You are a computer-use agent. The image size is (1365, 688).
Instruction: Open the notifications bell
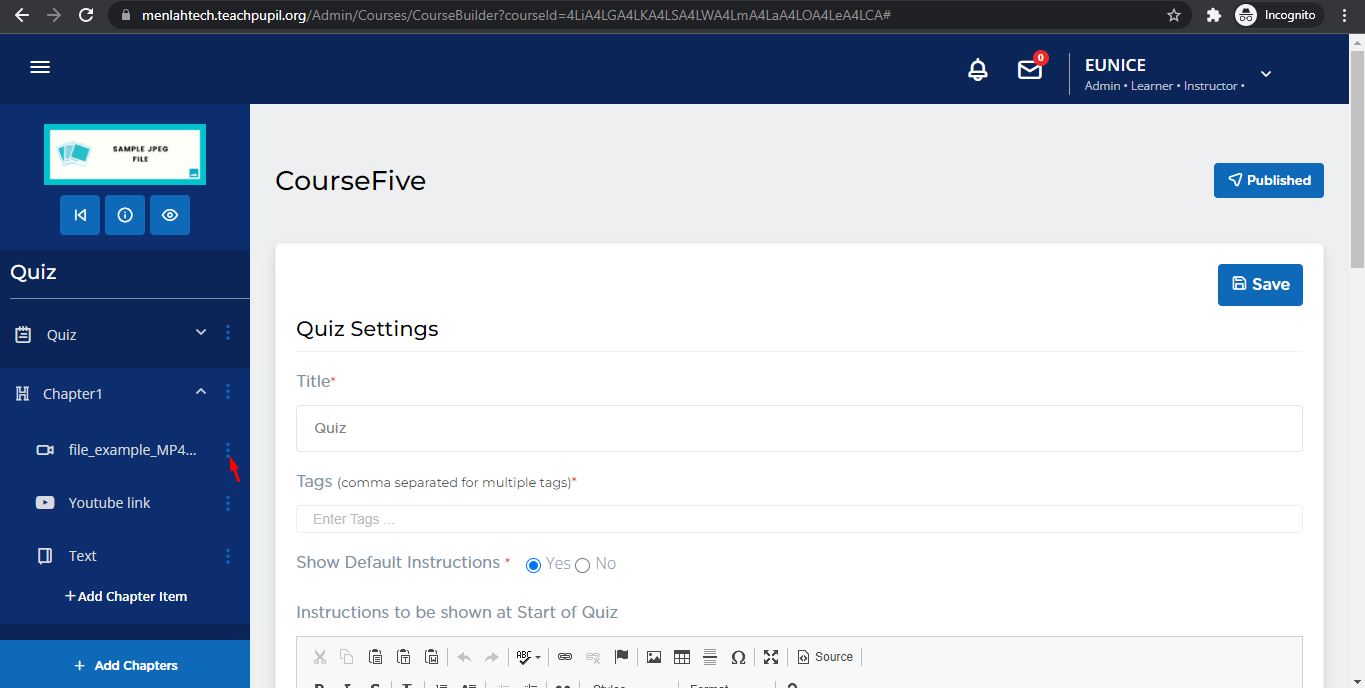pos(978,70)
